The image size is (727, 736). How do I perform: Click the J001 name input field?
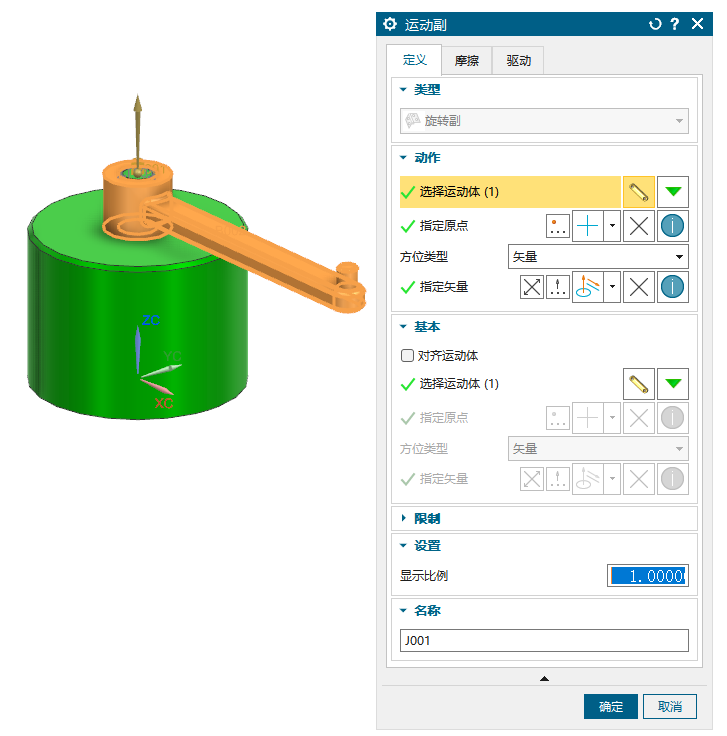click(x=544, y=640)
